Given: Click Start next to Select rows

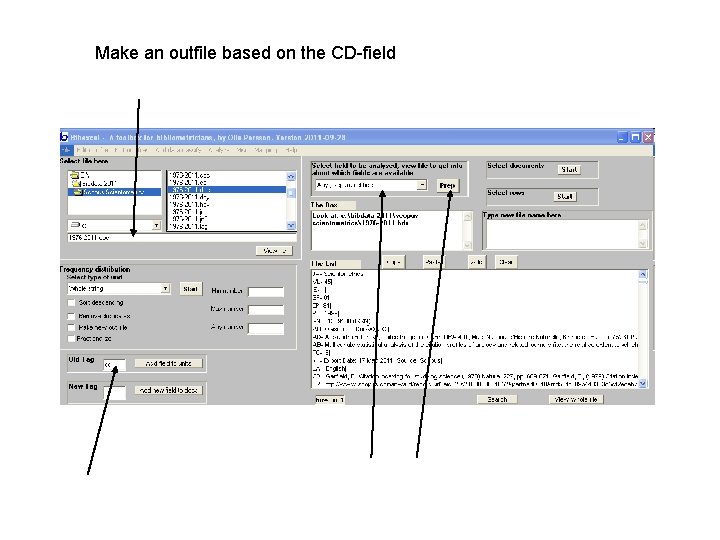Looking at the screenshot, I should coord(564,197).
